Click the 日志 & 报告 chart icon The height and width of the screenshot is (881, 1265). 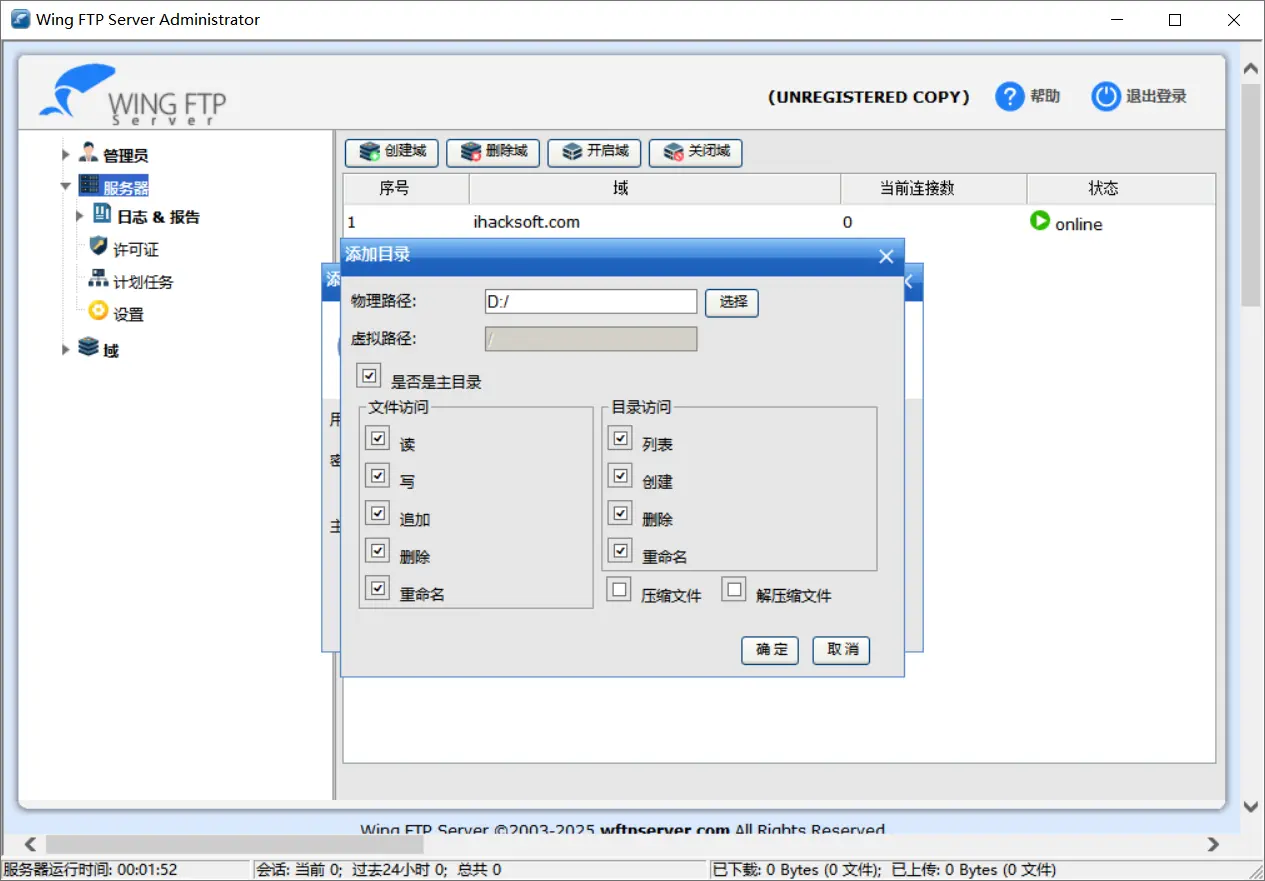102,214
